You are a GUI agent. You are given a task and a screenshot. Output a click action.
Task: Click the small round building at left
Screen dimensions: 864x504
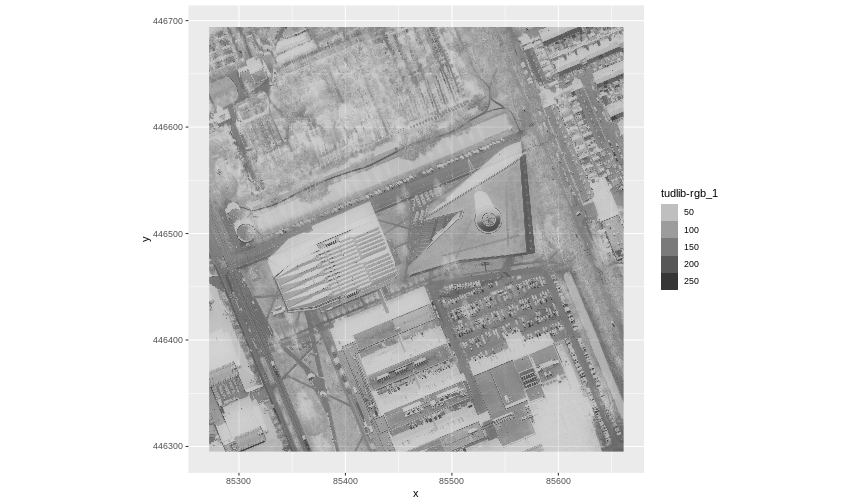pyautogui.click(x=245, y=232)
